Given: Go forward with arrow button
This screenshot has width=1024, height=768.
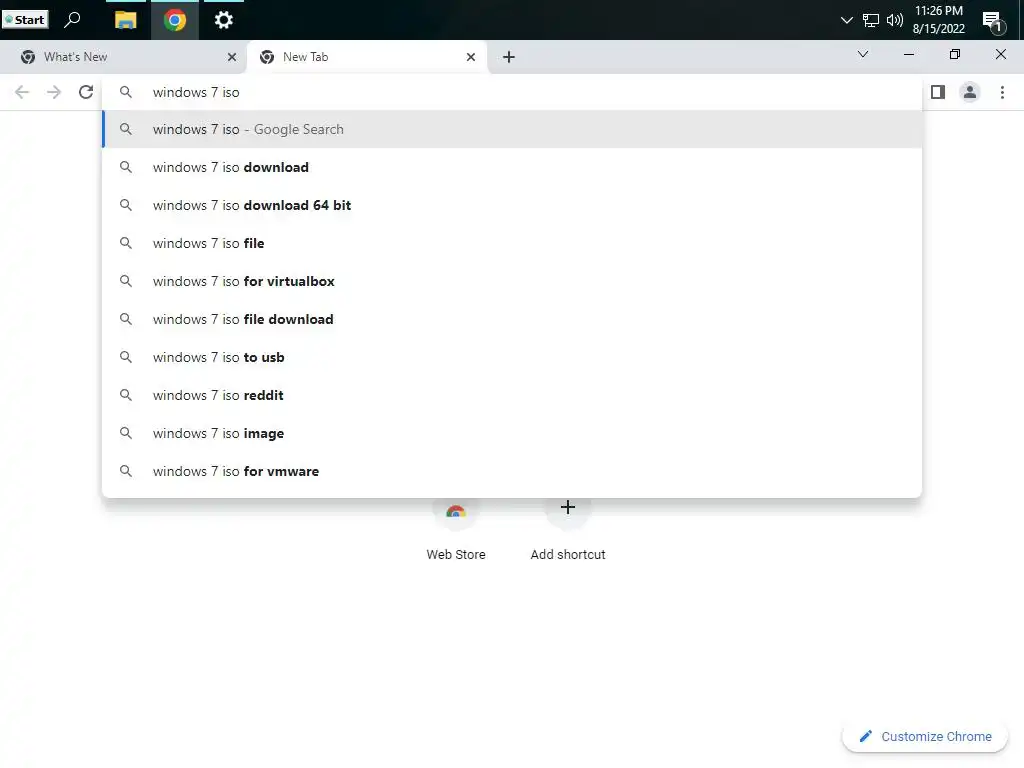Looking at the screenshot, I should coord(54,92).
